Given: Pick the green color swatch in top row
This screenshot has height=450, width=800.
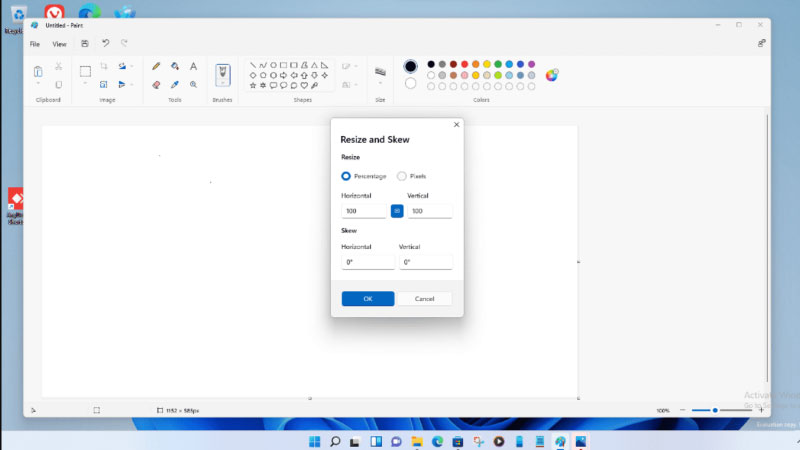Looking at the screenshot, I should point(498,64).
